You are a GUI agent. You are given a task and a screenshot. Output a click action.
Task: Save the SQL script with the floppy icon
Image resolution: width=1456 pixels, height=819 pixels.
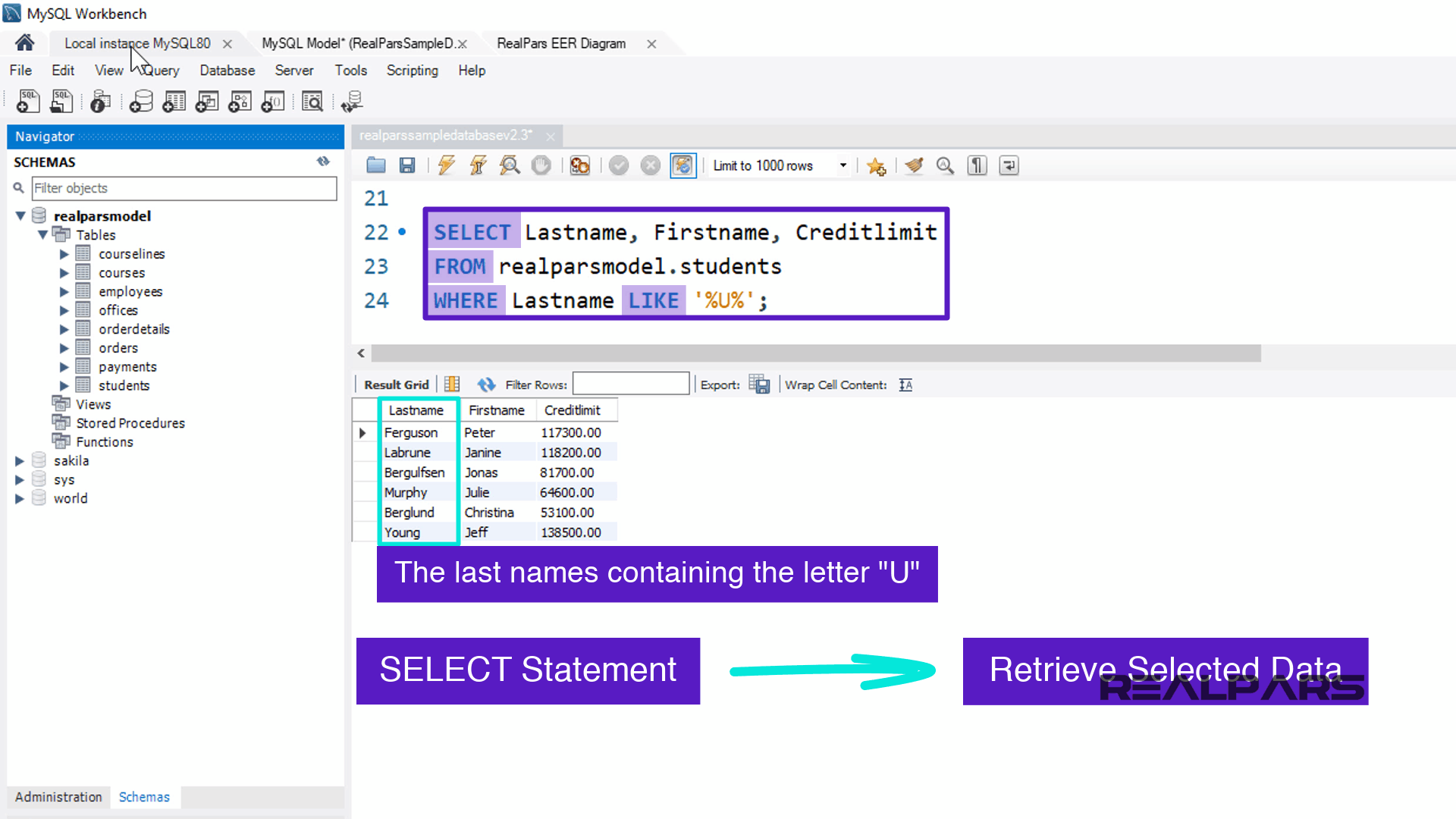407,165
